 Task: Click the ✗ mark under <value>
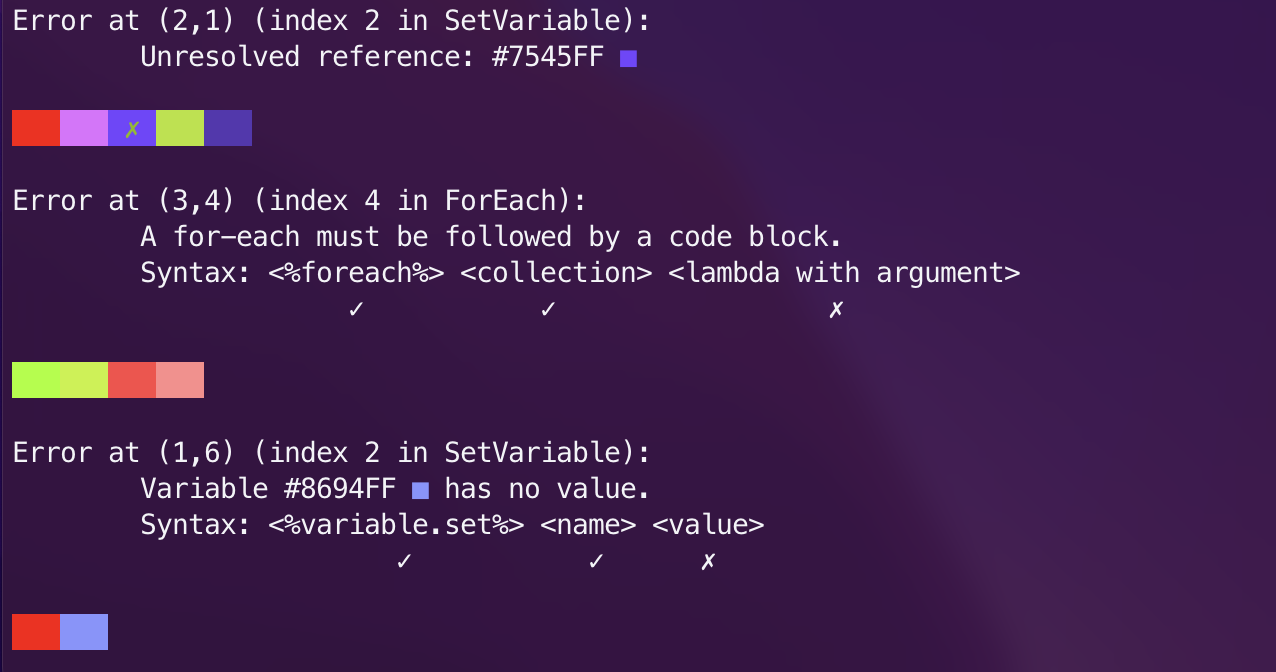708,561
